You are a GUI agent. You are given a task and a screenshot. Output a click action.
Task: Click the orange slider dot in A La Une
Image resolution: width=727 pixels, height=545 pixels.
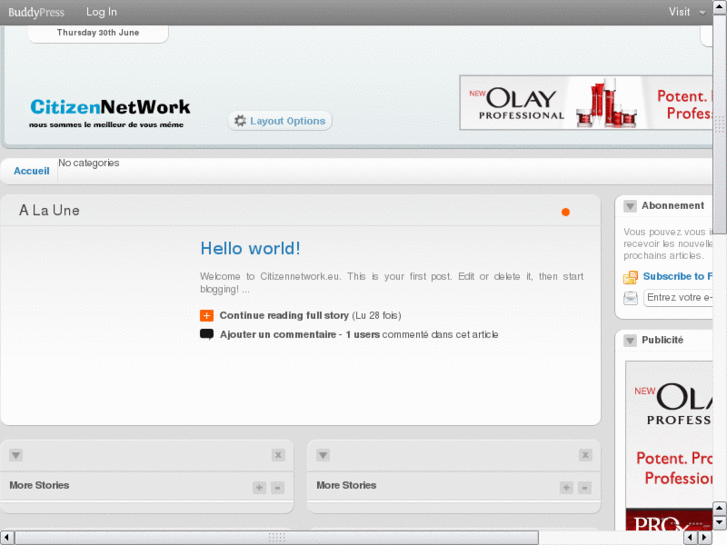click(566, 212)
